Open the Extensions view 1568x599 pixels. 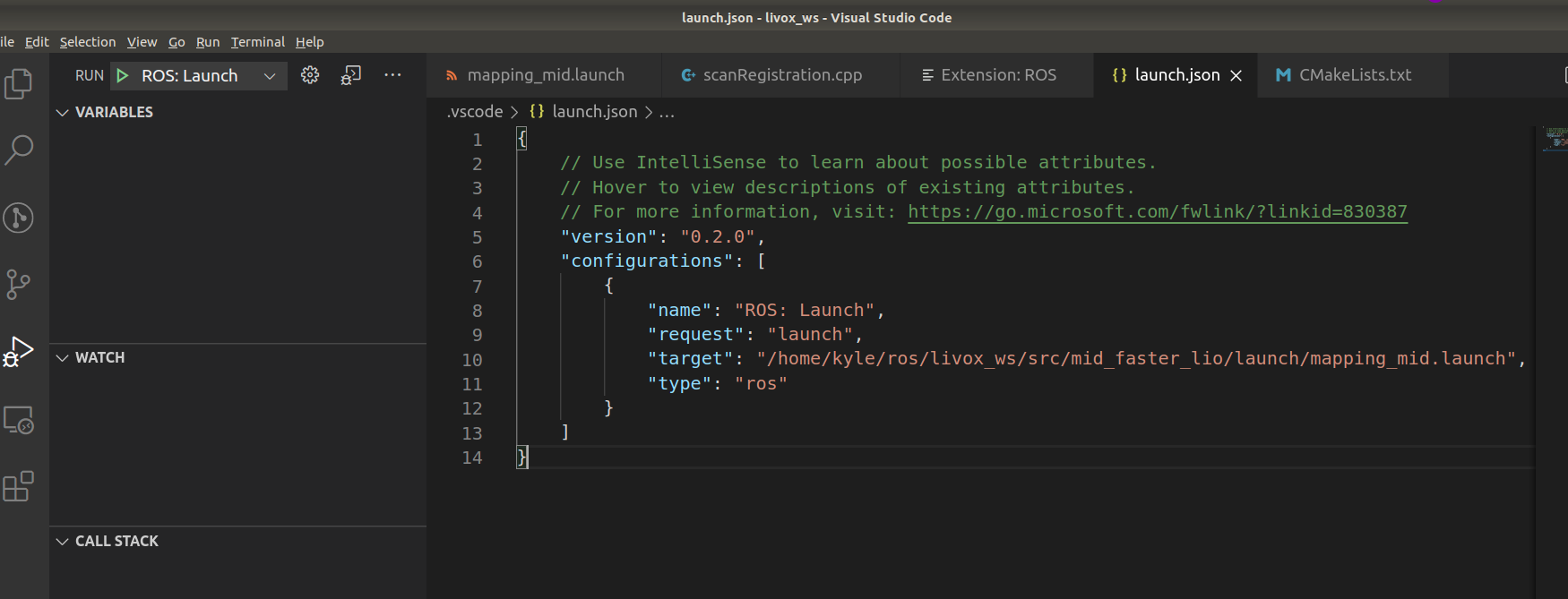pyautogui.click(x=19, y=486)
